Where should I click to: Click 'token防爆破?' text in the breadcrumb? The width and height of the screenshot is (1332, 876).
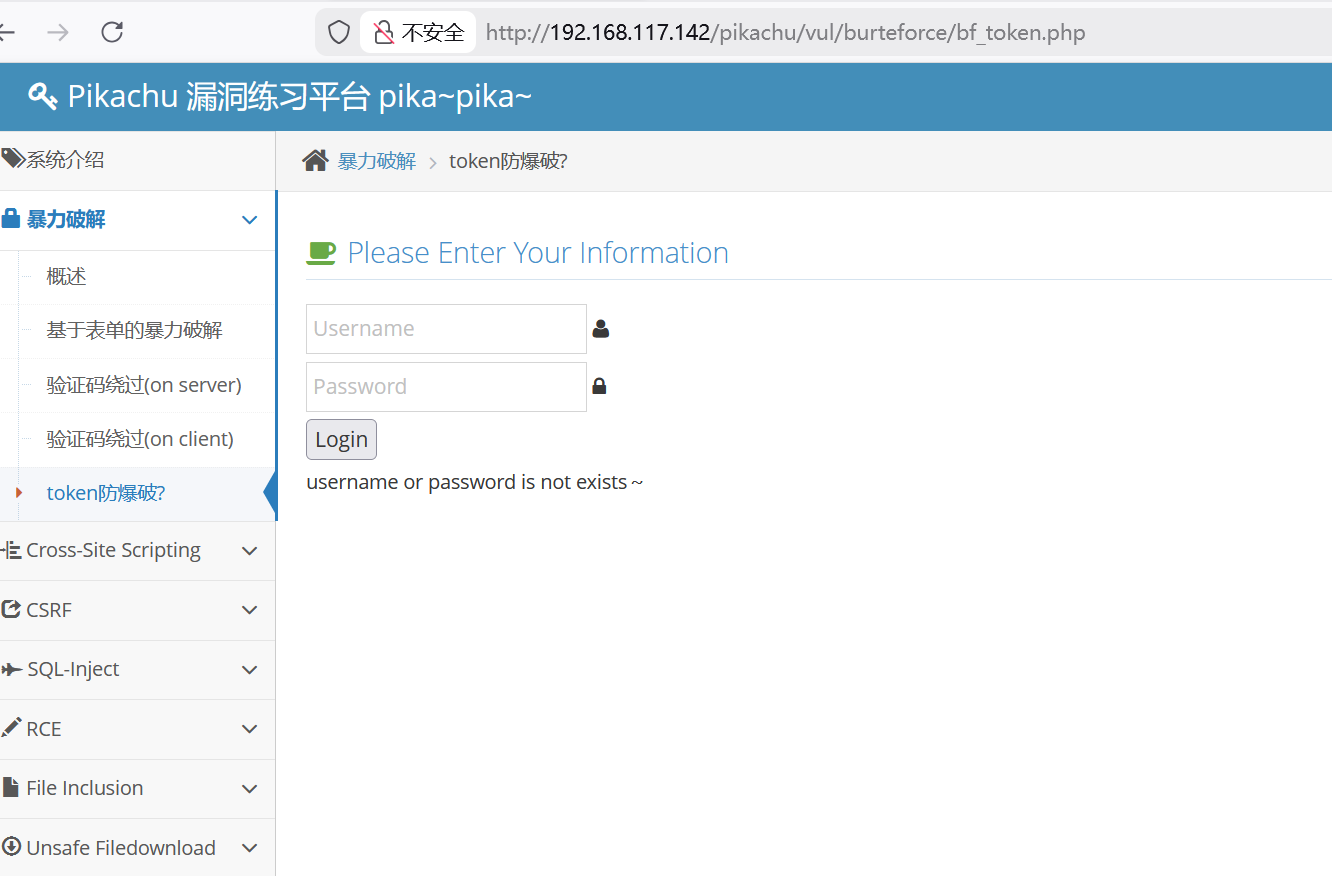tap(508, 161)
